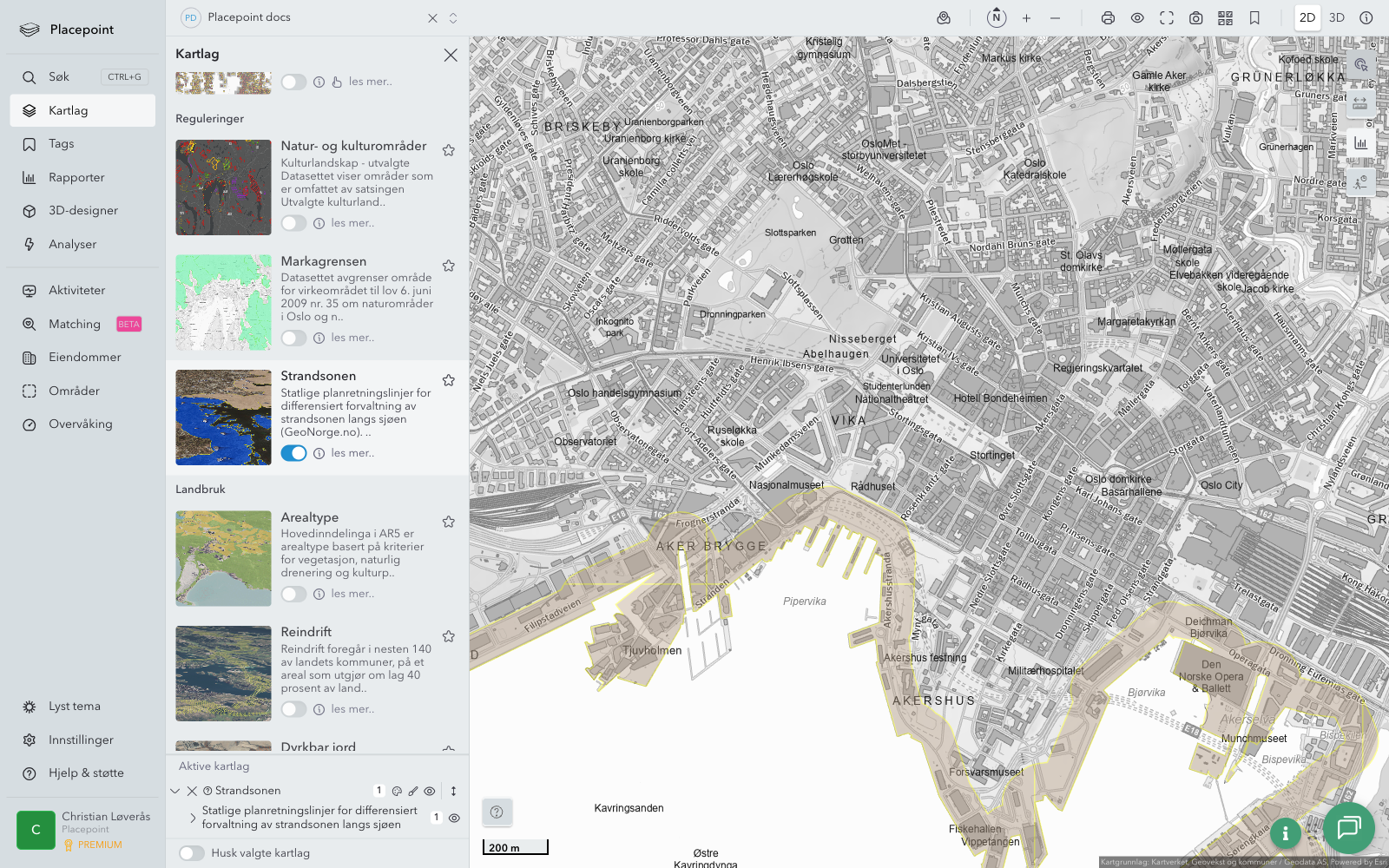Image resolution: width=1389 pixels, height=868 pixels.
Task: Favorite the Markagrensen layer with star
Action: pyautogui.click(x=449, y=266)
